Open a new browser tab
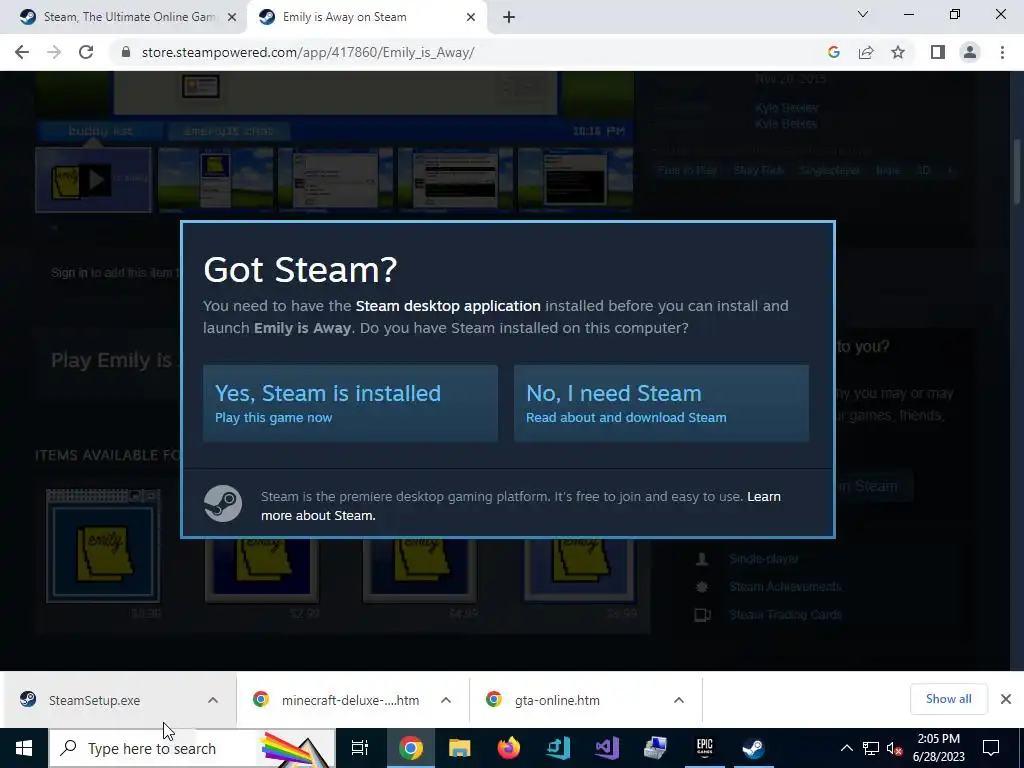Screen dimensions: 1024x768 [509, 17]
